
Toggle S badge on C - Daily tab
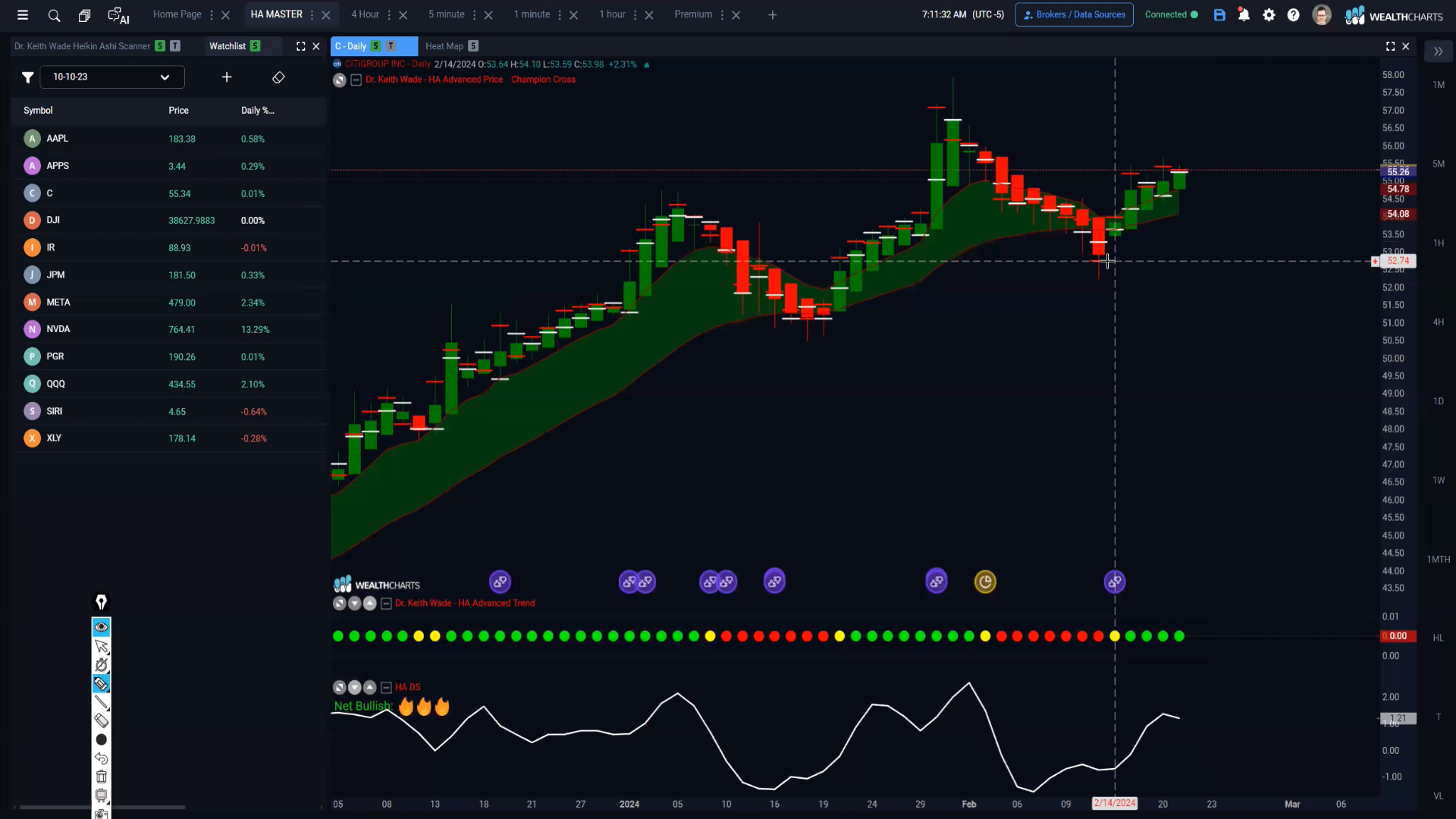click(375, 46)
